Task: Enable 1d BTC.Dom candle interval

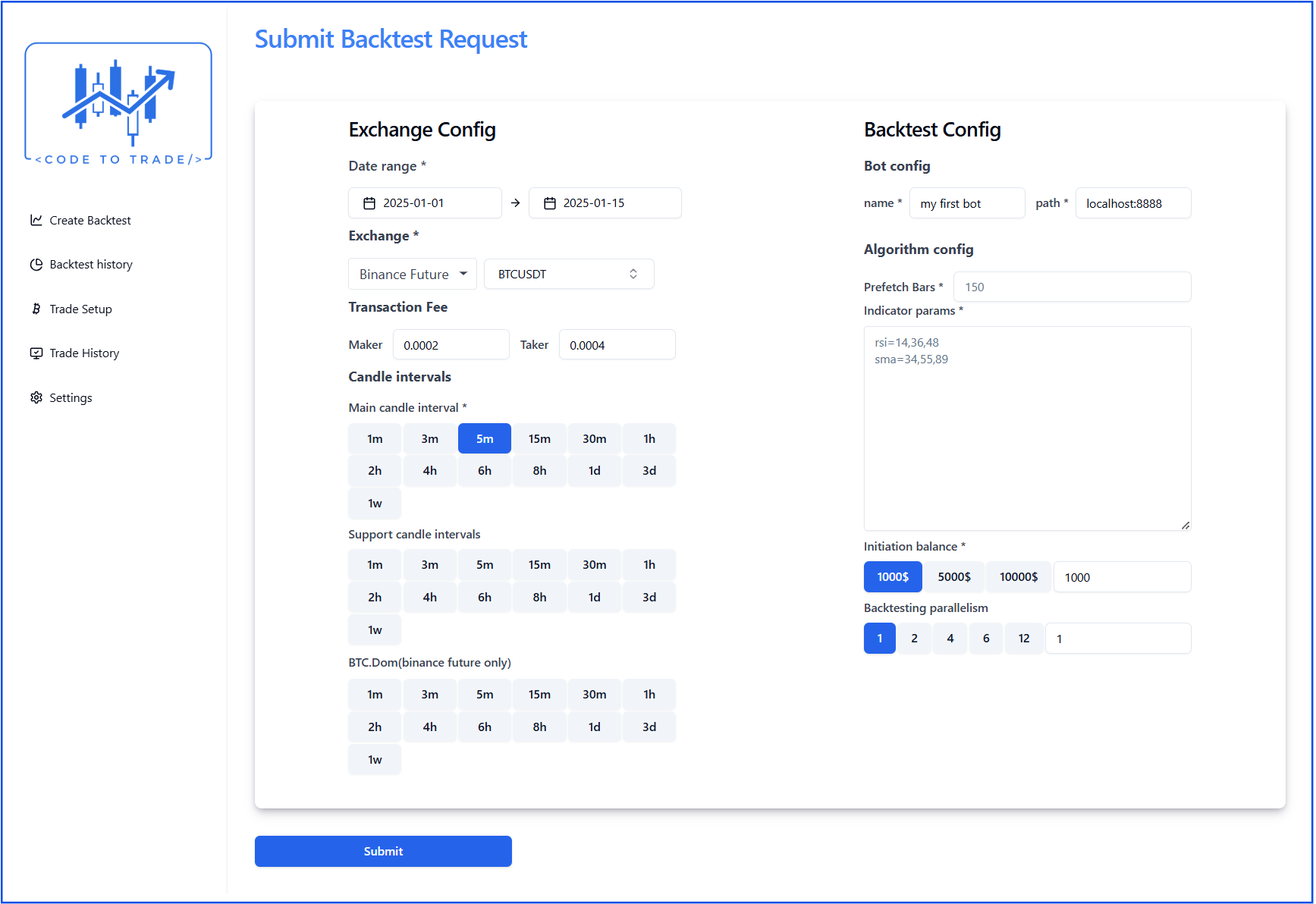Action: tap(594, 727)
